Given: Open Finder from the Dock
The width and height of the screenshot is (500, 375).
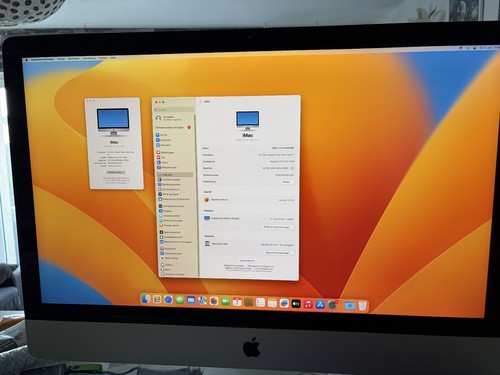Looking at the screenshot, I should click(x=146, y=299).
